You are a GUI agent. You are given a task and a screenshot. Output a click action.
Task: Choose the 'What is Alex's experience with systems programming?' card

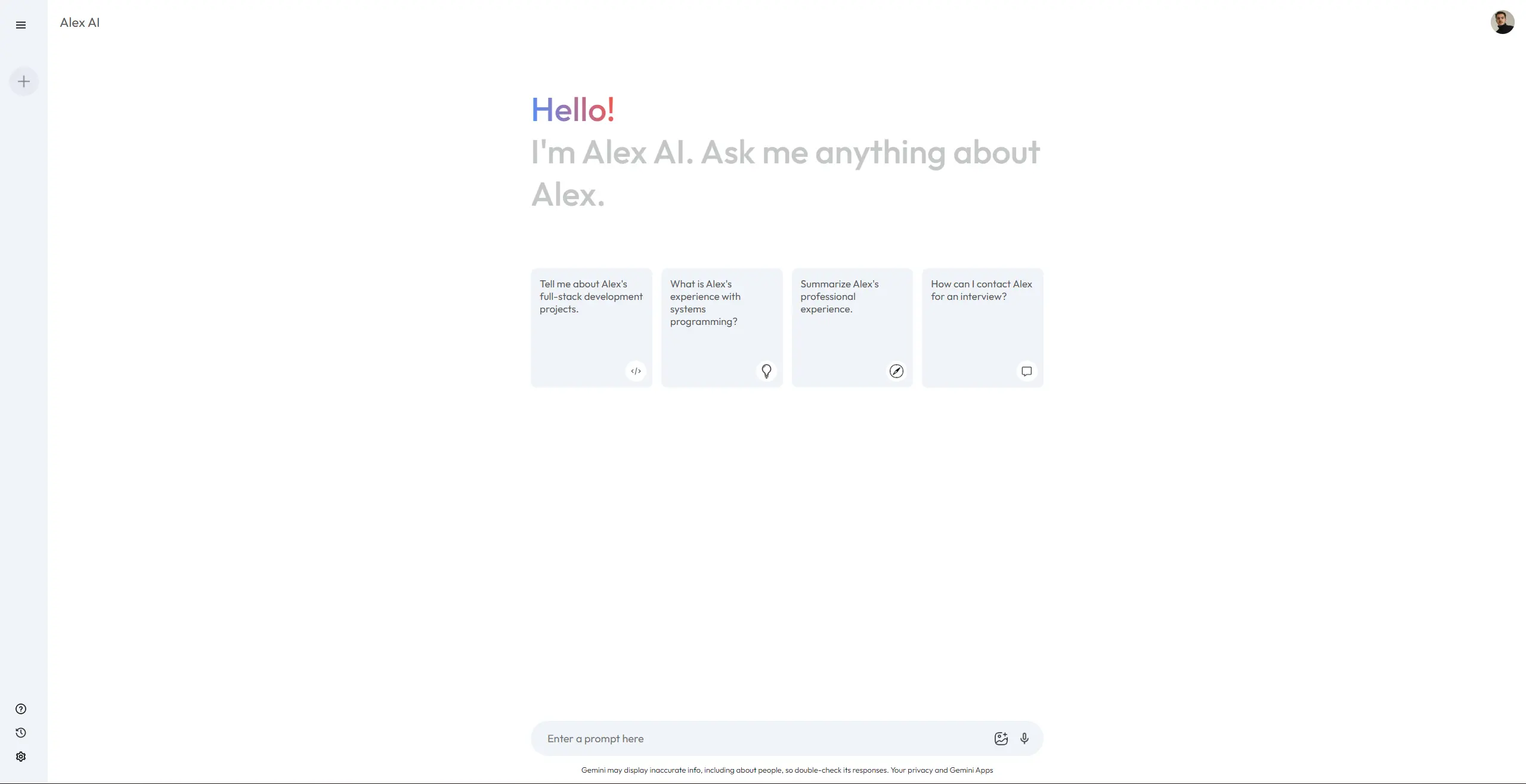pos(721,327)
